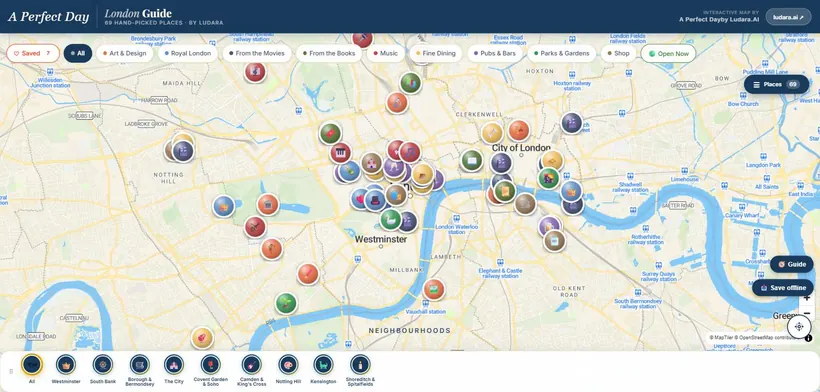The image size is (820, 392).
Task: Select the clapperboard marker in Notting Hill
Action: pos(183,152)
